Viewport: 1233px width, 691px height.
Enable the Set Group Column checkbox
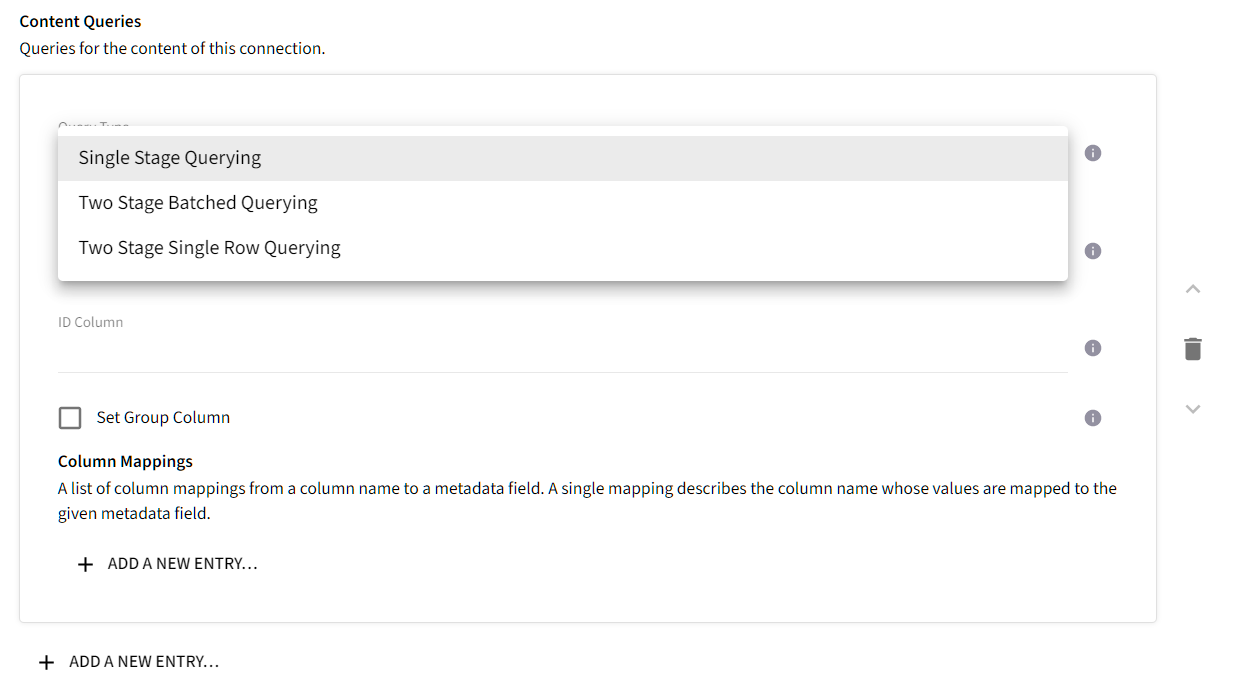[69, 417]
